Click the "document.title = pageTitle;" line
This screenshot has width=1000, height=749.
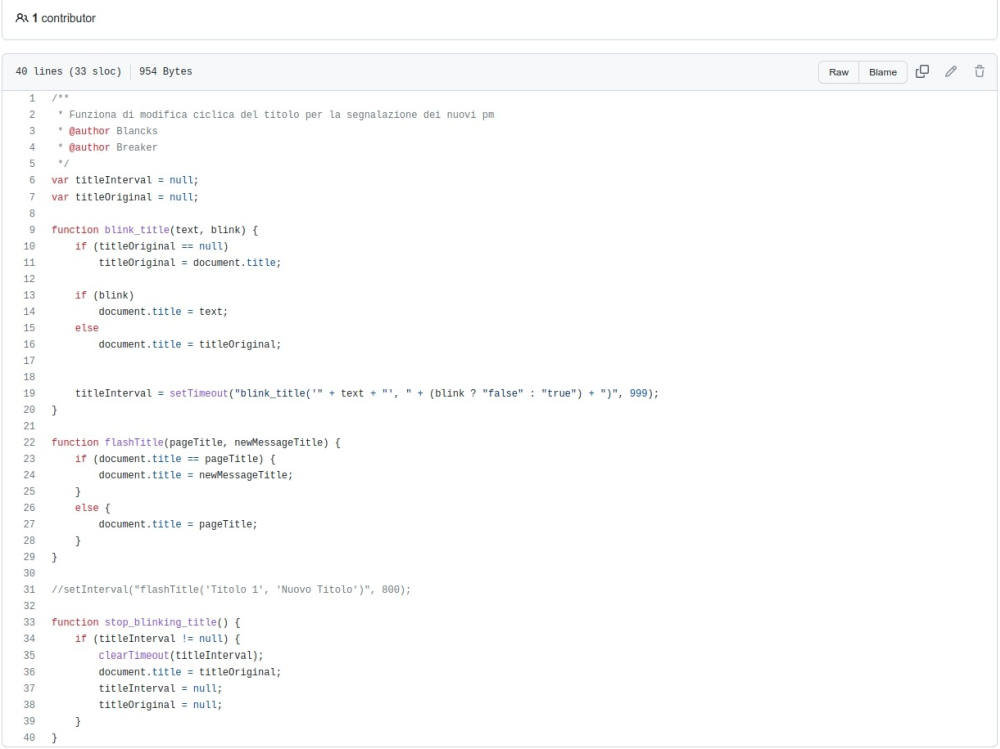[x=178, y=524]
